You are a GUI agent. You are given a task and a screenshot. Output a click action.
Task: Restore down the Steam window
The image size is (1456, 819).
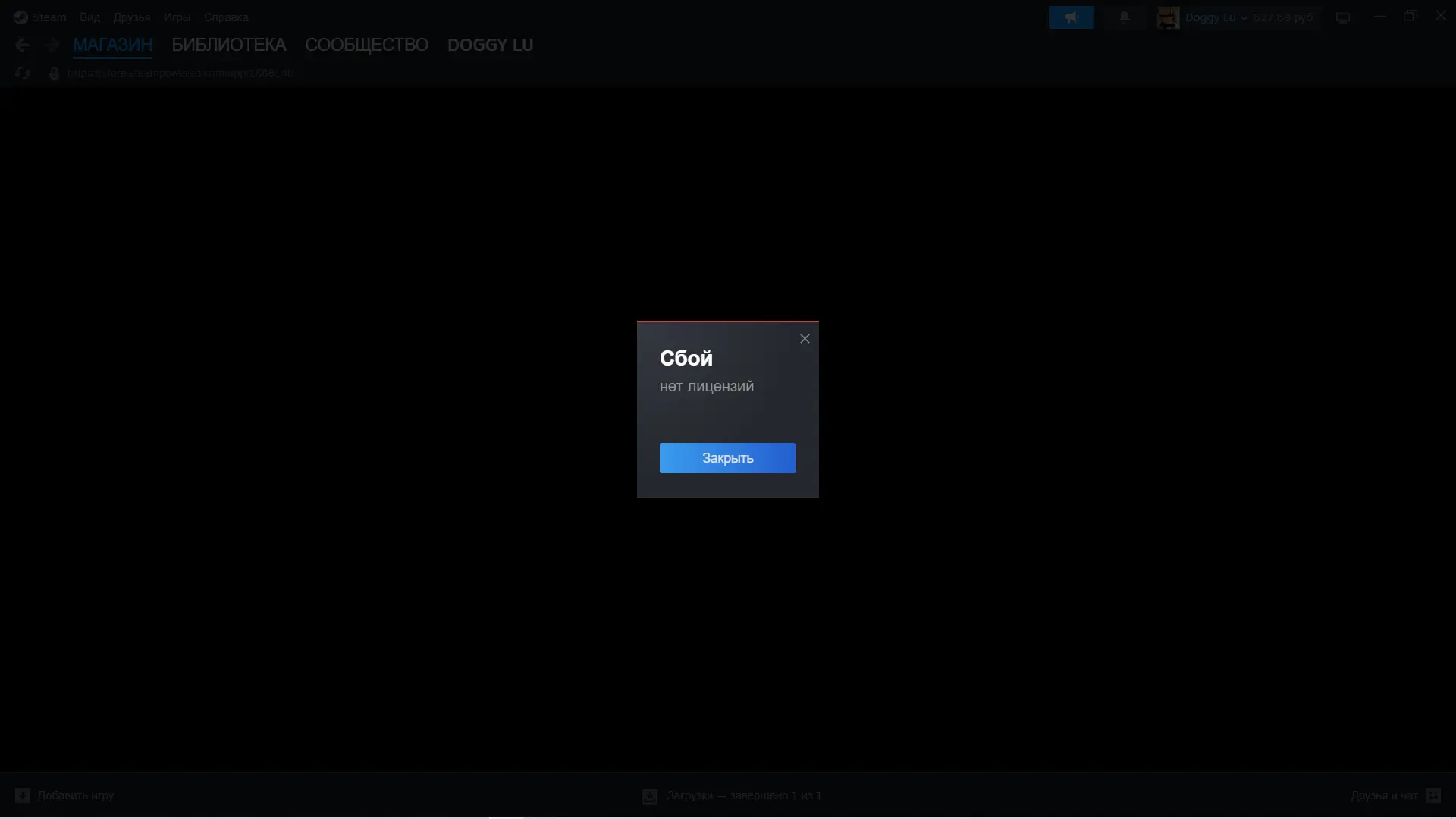click(x=1410, y=16)
